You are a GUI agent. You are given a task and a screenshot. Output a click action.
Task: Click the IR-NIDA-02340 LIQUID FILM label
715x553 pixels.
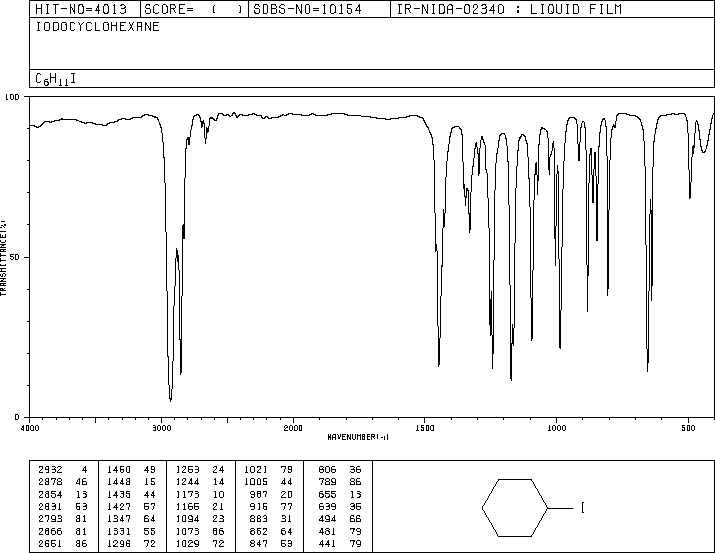pyautogui.click(x=509, y=9)
